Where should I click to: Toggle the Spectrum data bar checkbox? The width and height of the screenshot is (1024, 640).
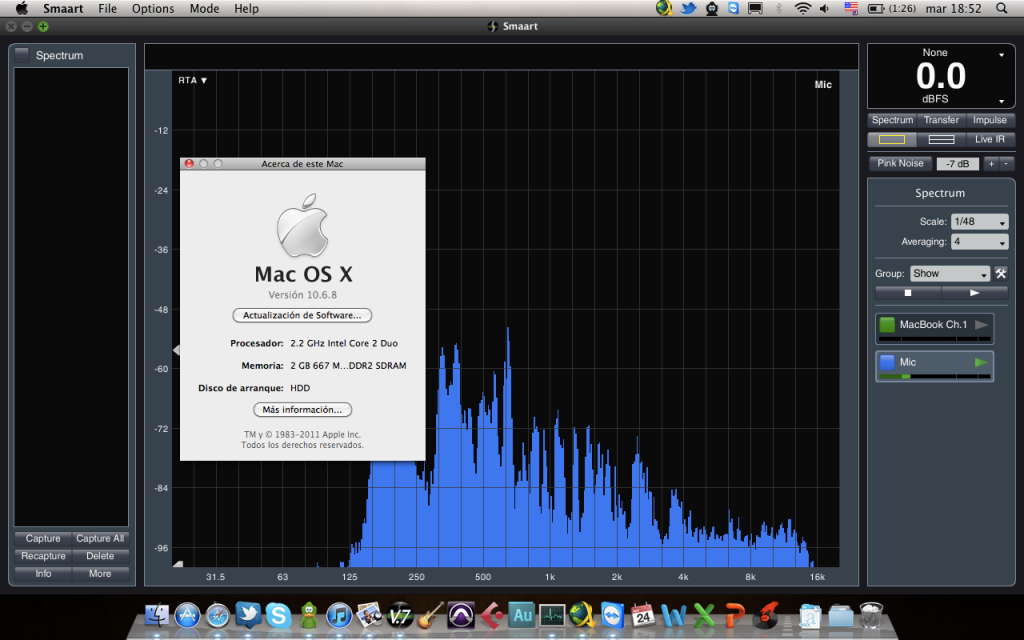pyautogui.click(x=22, y=55)
